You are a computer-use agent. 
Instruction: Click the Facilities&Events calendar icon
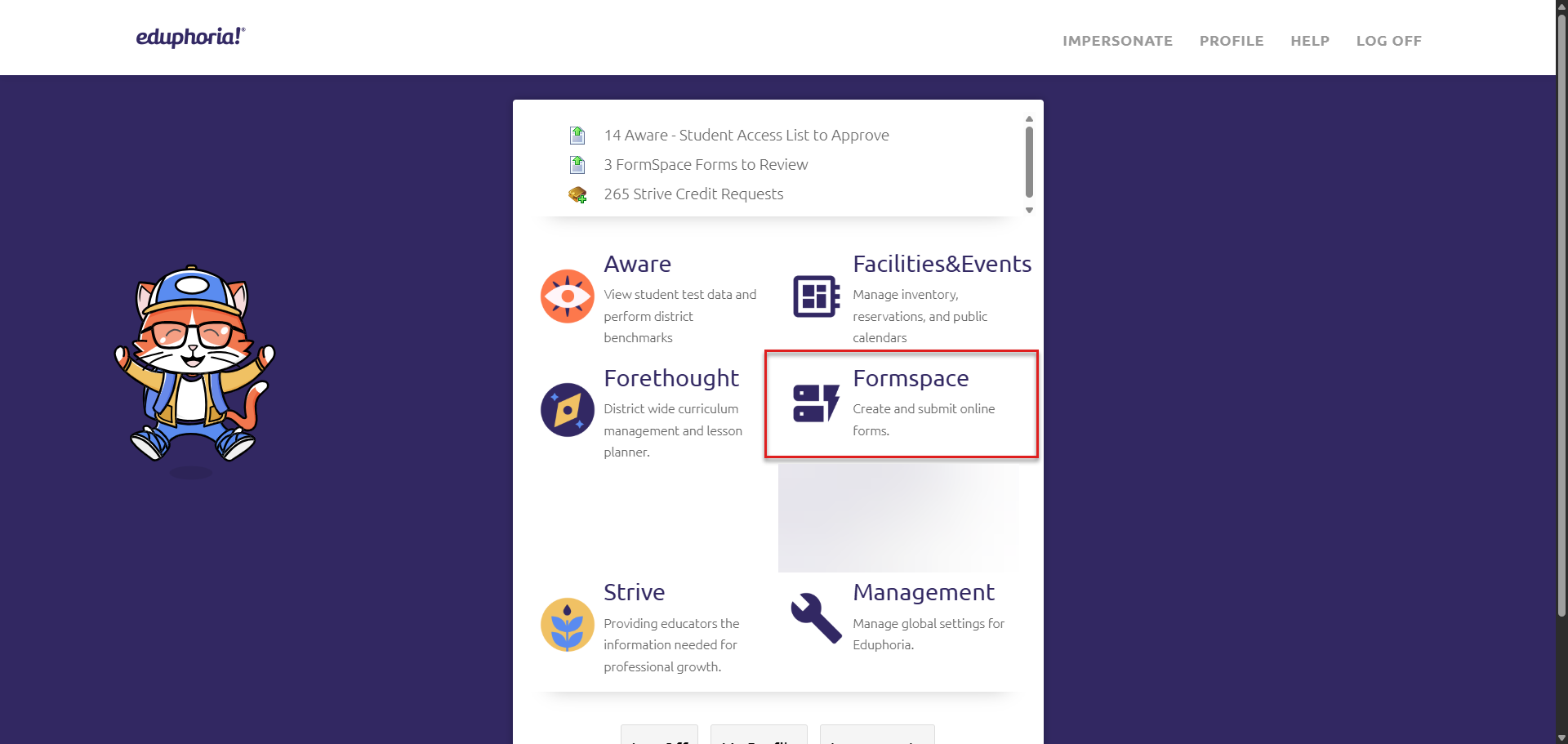tap(816, 296)
